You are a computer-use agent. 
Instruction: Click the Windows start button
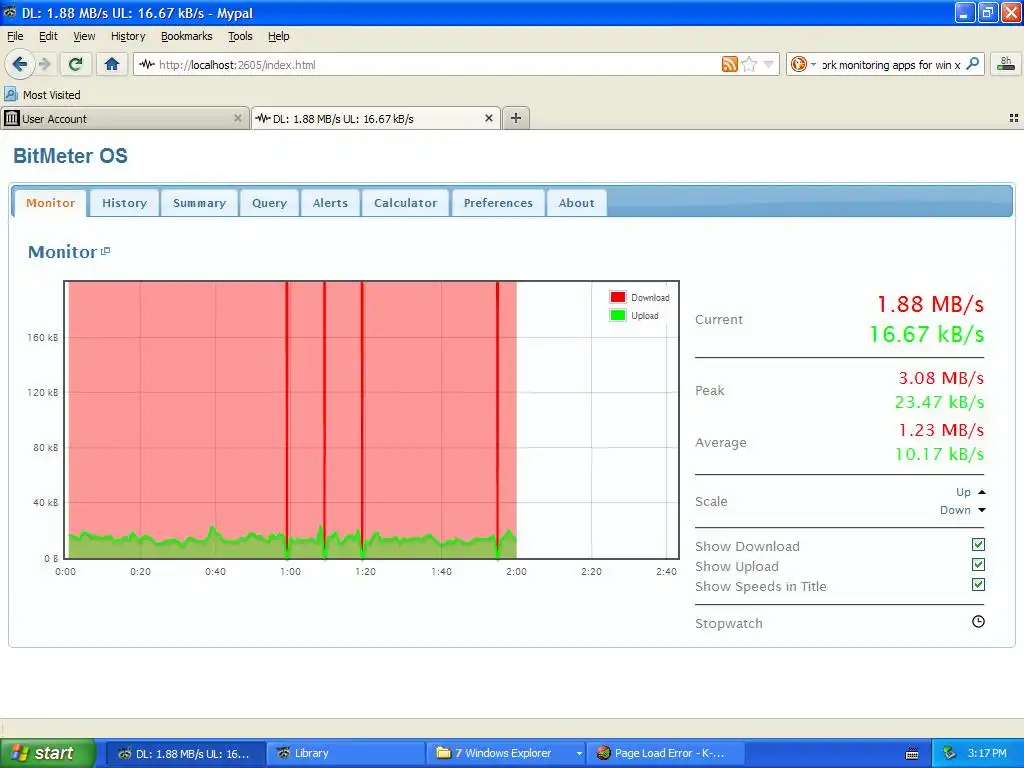pyautogui.click(x=47, y=753)
